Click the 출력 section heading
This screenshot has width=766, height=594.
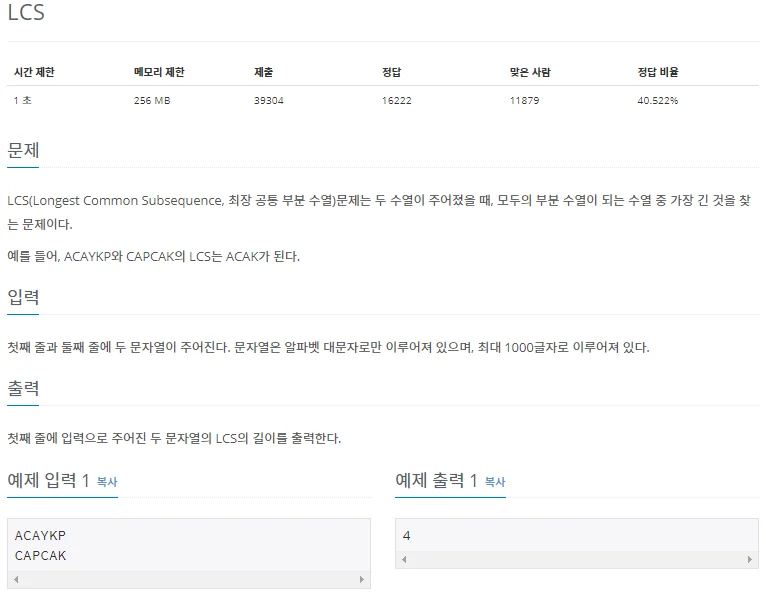23,388
